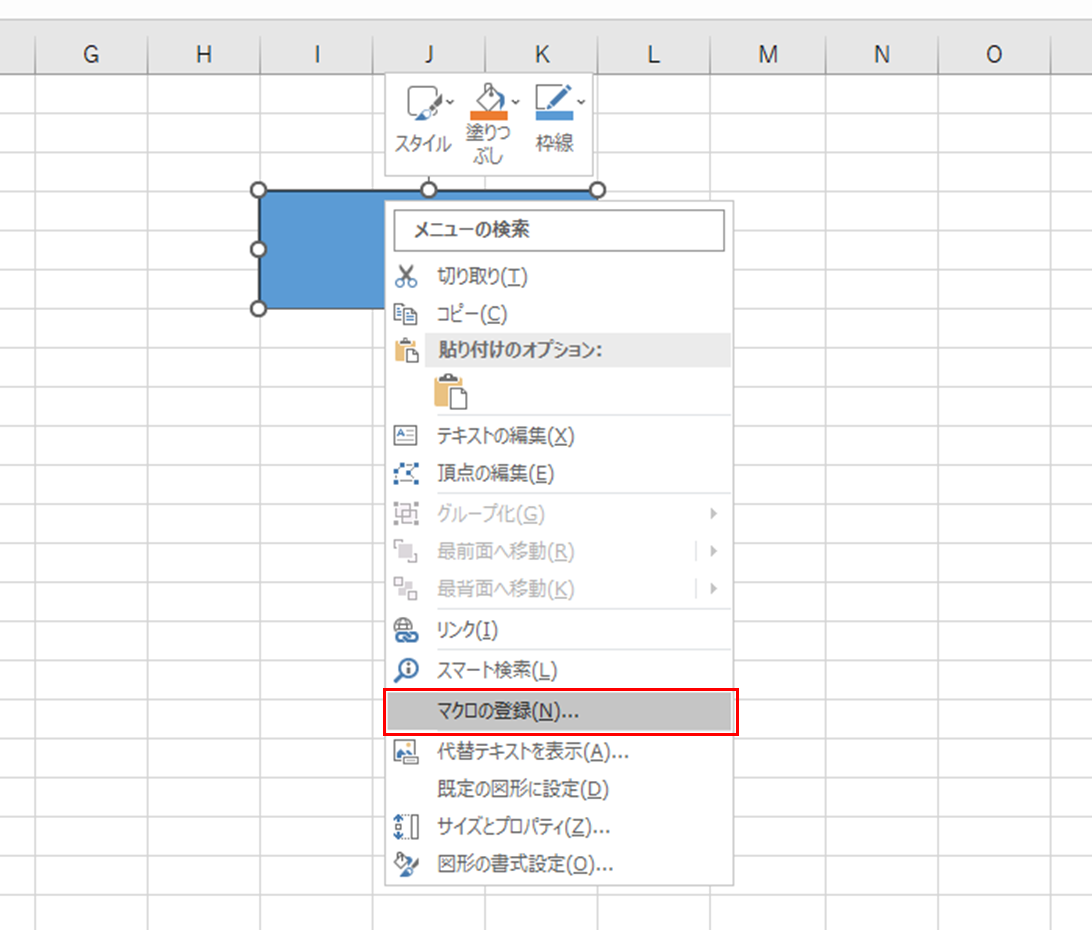1092x930 pixels.
Task: Click the スタイル shape style icon
Action: tap(423, 102)
